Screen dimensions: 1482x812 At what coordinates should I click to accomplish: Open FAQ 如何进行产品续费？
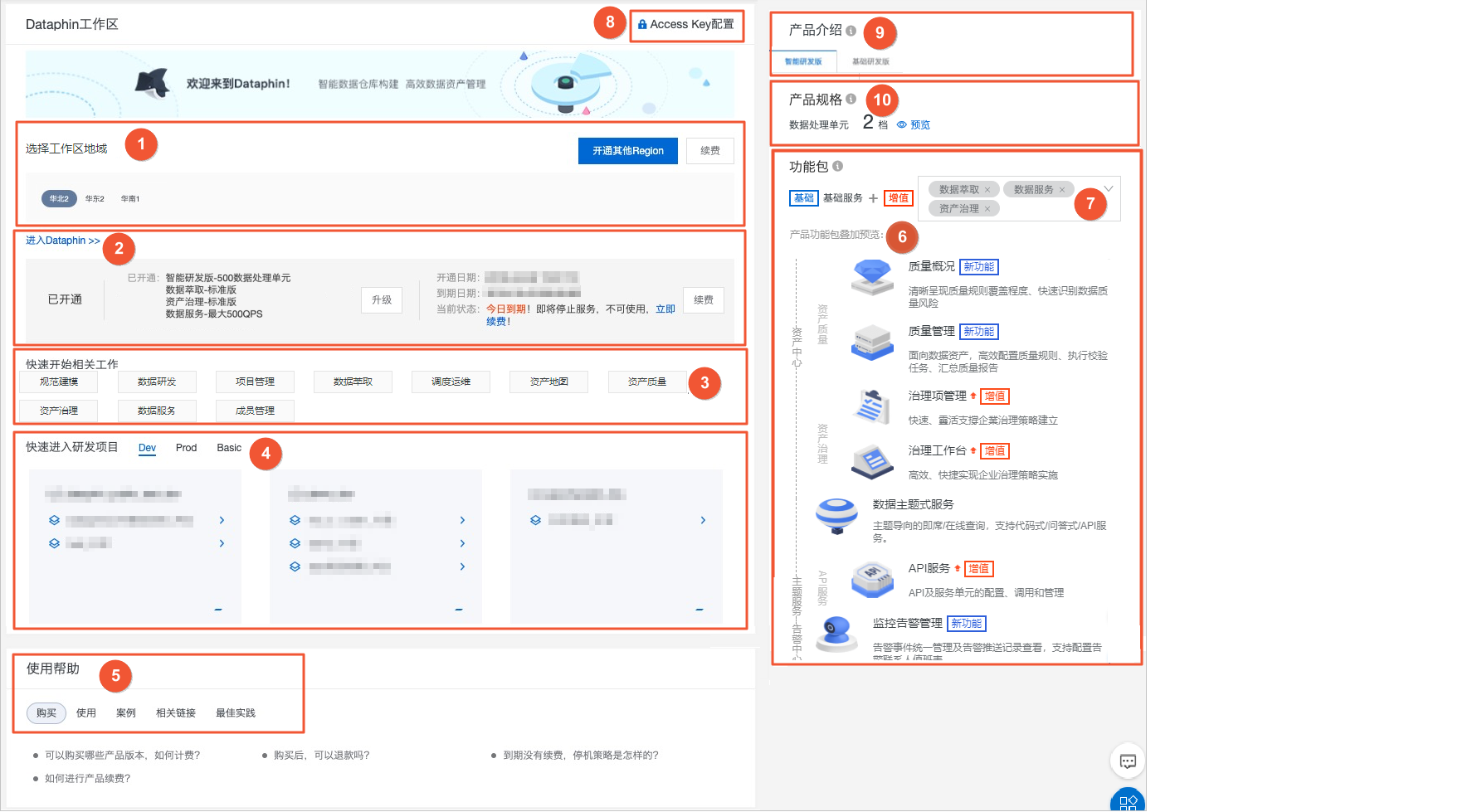pos(88,779)
